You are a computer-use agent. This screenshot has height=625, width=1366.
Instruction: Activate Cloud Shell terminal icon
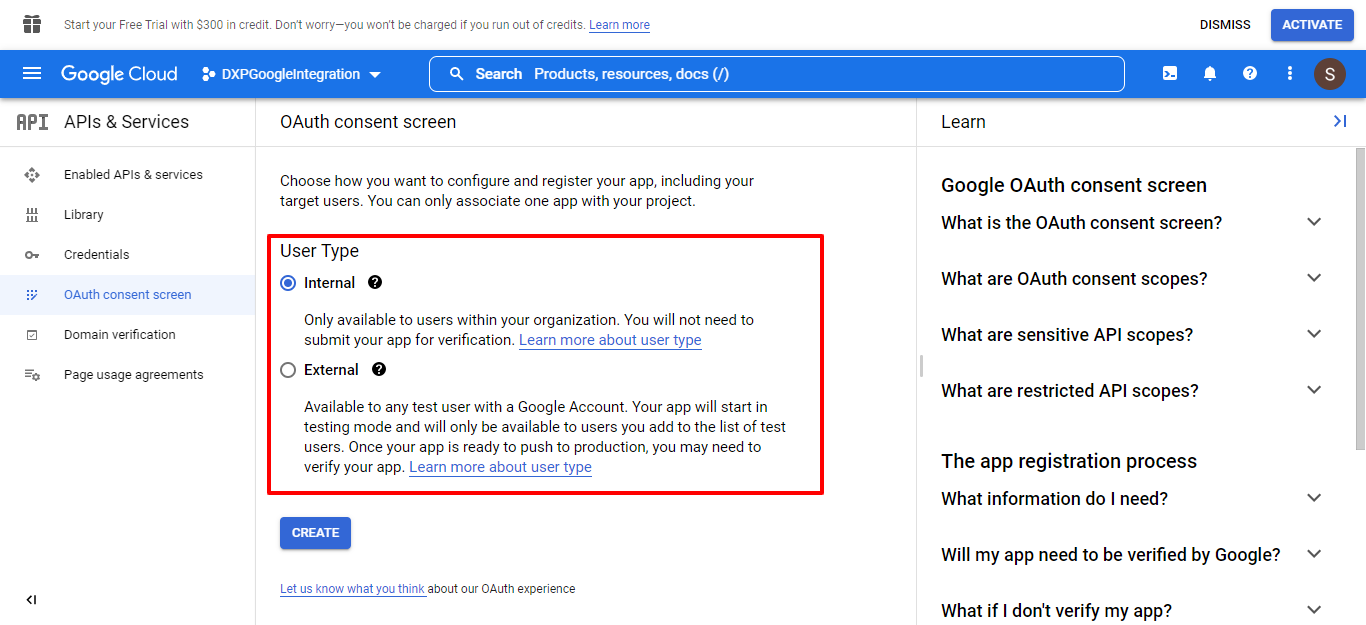pyautogui.click(x=1169, y=74)
